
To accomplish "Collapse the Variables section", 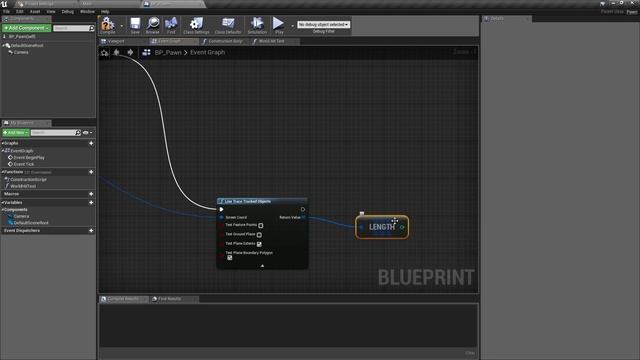I will pos(3,202).
